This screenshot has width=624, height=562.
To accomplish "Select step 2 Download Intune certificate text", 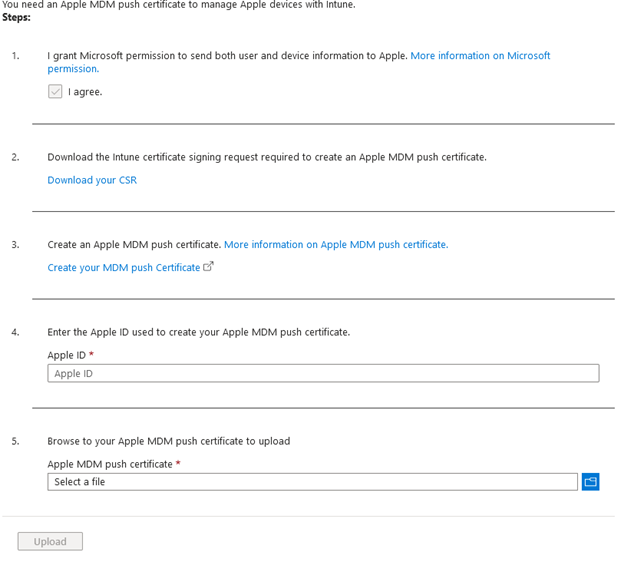I will pyautogui.click(x=267, y=157).
